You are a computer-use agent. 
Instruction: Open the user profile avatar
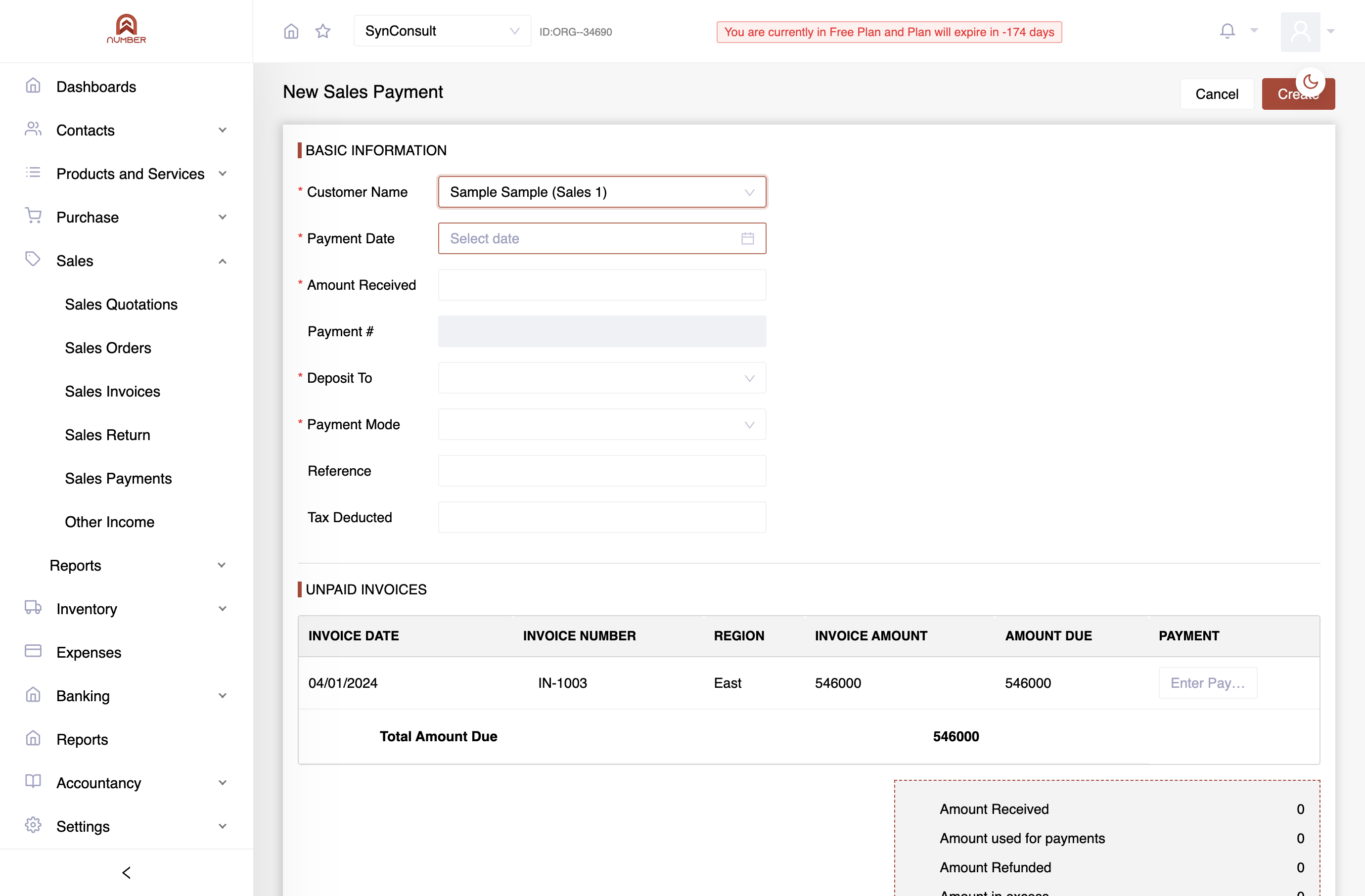[1300, 32]
